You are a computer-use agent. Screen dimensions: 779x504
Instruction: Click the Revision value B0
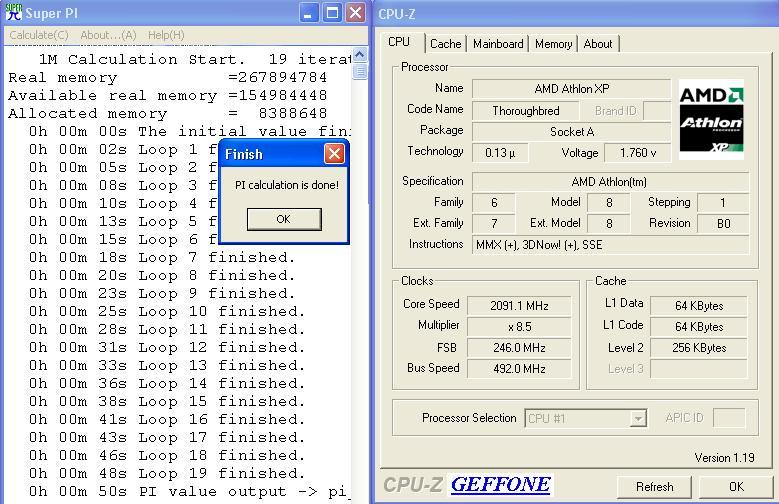pos(723,224)
